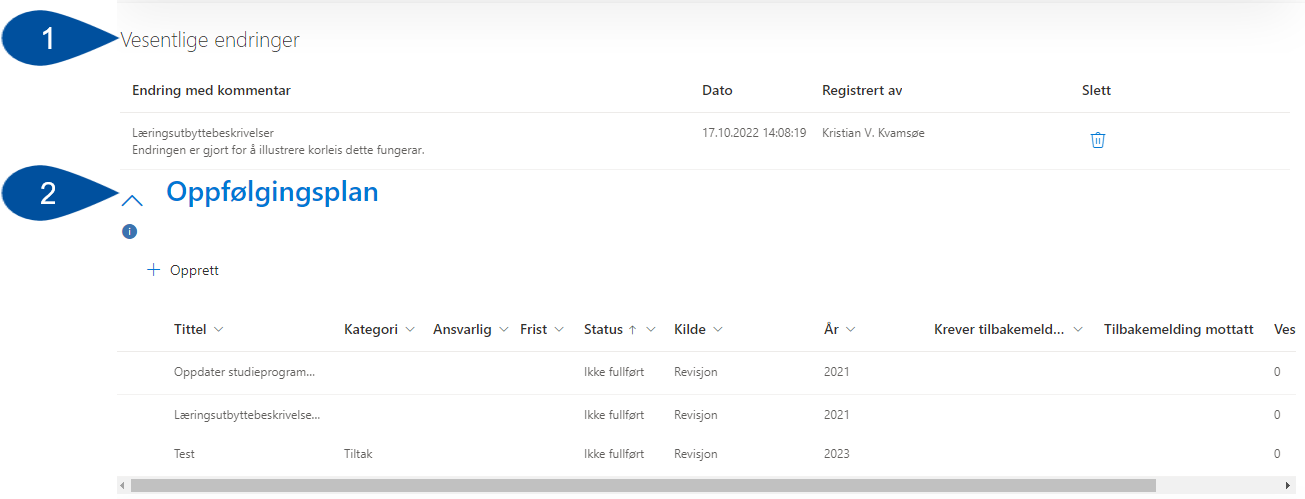This screenshot has width=1305, height=499.
Task: Click the Tiltak category cell
Action: [x=360, y=454]
